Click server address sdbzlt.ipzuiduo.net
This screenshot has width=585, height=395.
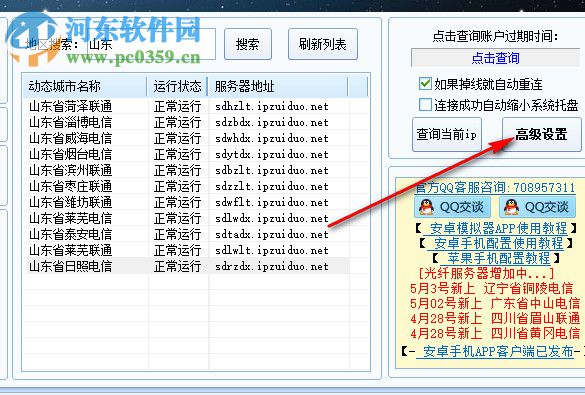point(272,171)
